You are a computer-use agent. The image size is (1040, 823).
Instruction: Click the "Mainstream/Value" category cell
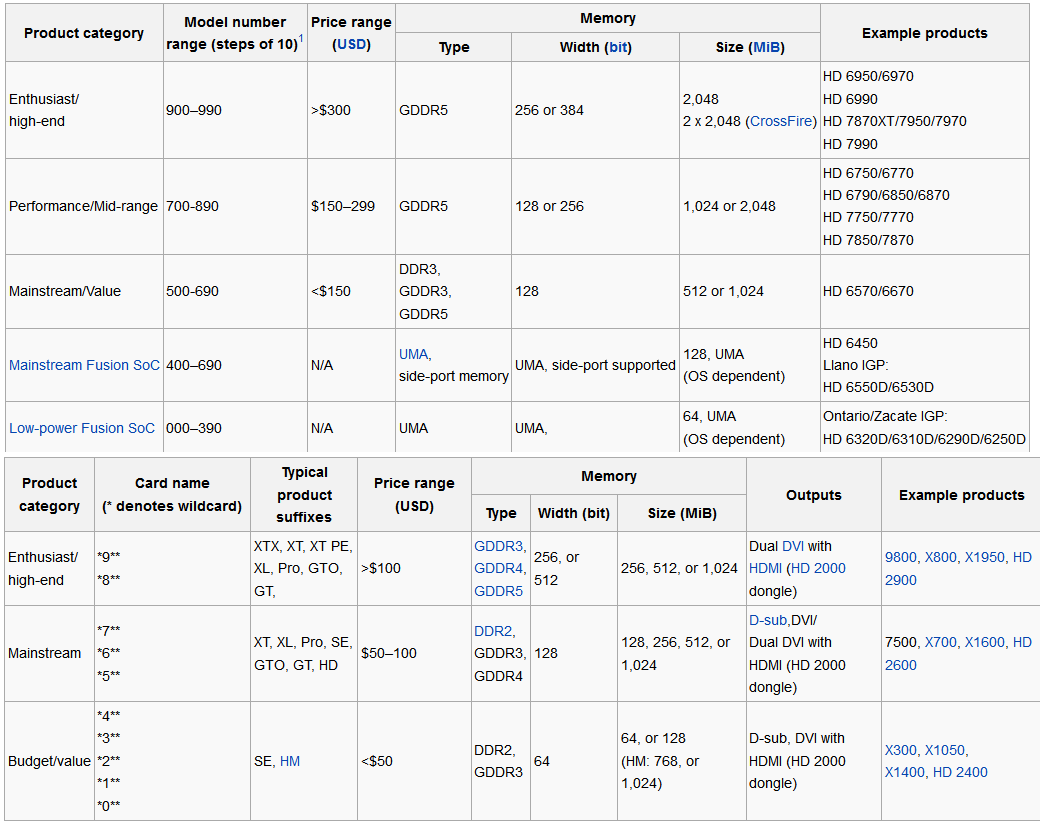click(84, 291)
